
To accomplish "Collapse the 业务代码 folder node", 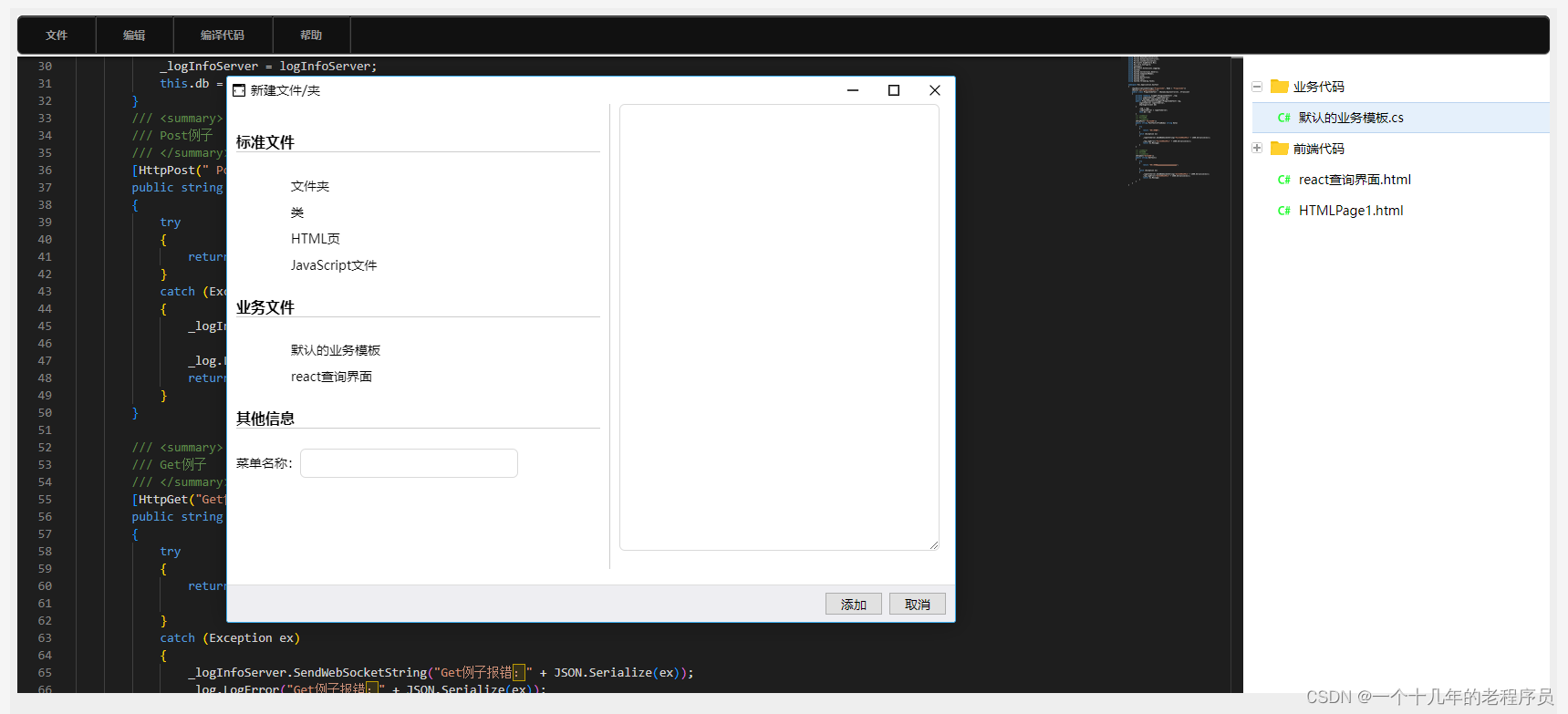I will point(1257,87).
